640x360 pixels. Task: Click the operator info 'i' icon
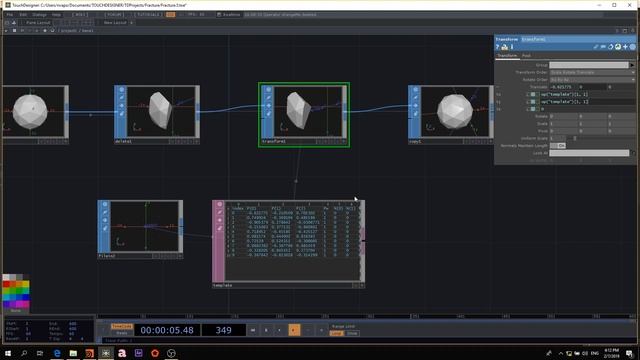pyautogui.click(x=512, y=47)
